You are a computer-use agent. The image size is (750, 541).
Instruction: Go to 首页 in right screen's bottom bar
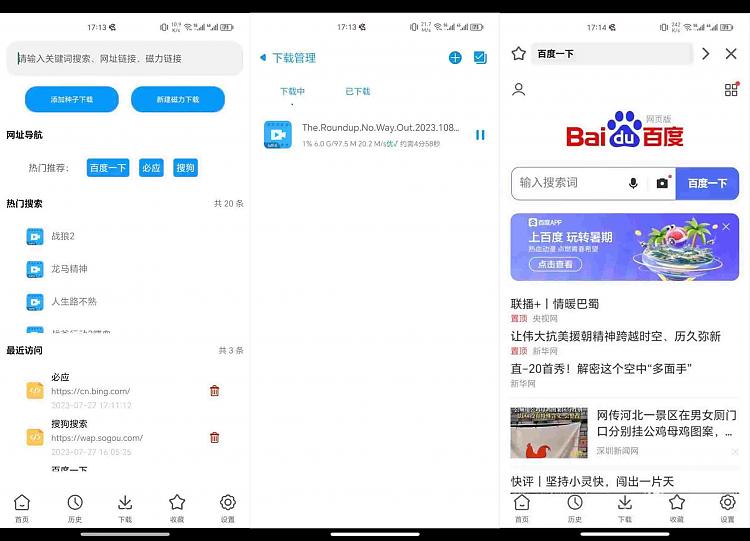(522, 508)
